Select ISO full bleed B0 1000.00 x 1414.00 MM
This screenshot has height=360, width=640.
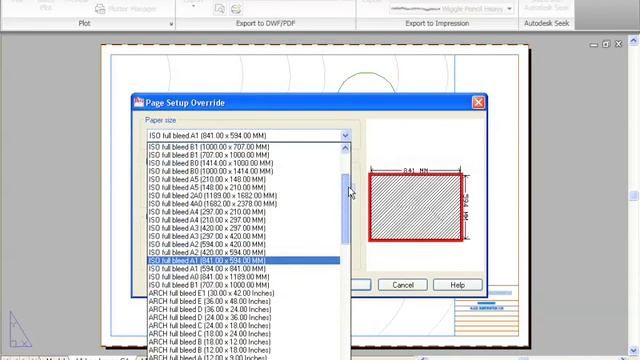[x=244, y=171]
